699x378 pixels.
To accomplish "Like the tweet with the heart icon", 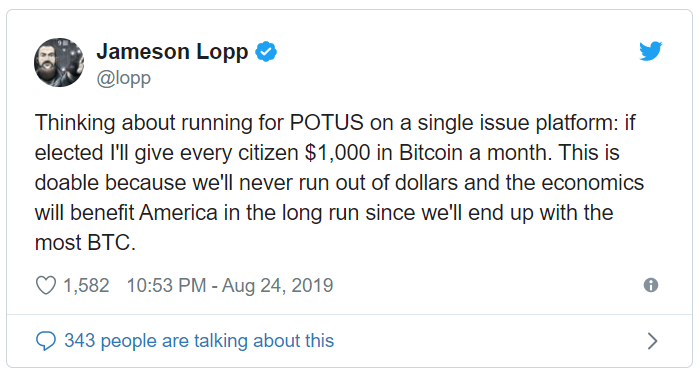I will [x=46, y=285].
